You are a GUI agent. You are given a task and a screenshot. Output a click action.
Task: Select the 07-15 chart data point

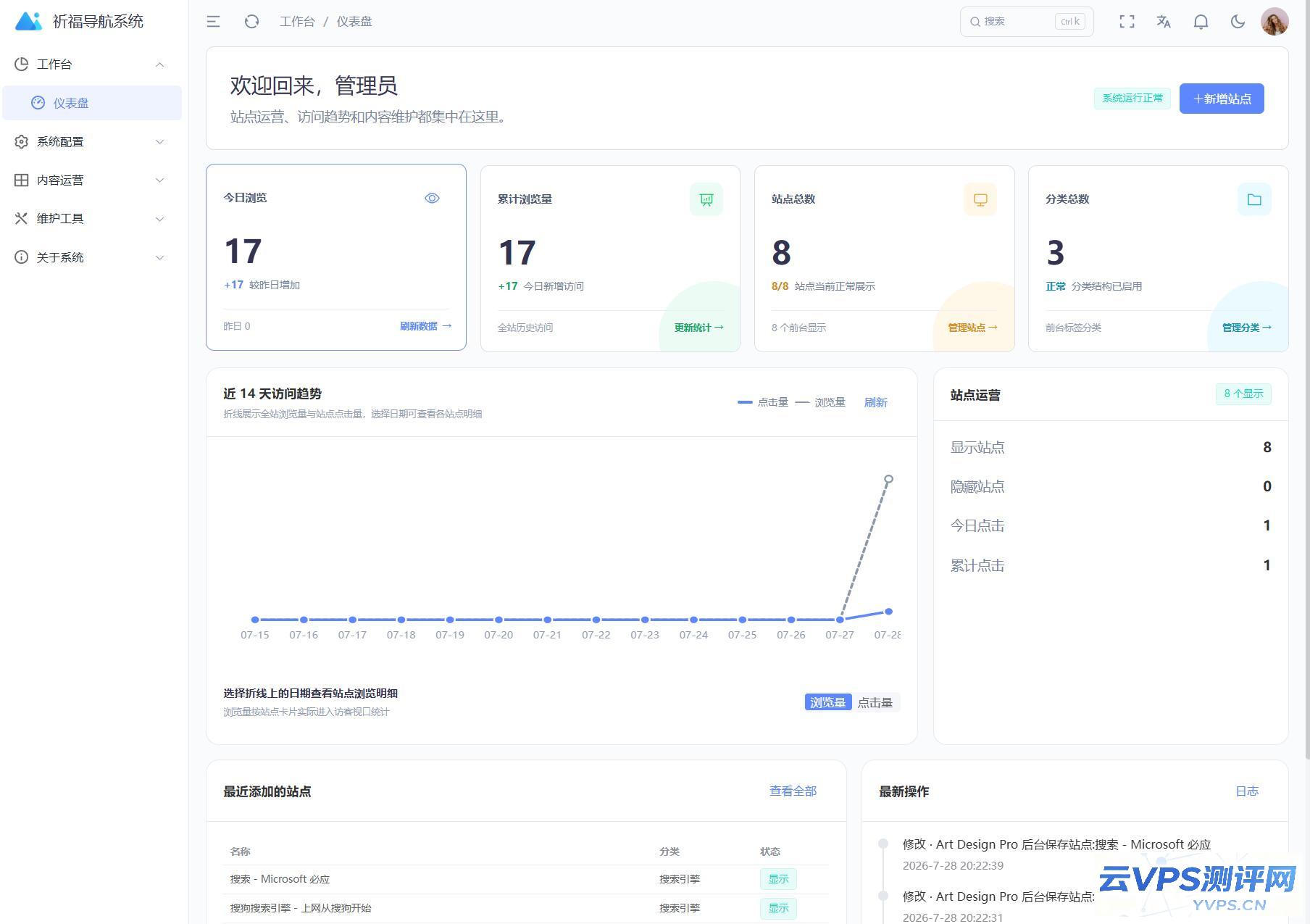pos(255,620)
